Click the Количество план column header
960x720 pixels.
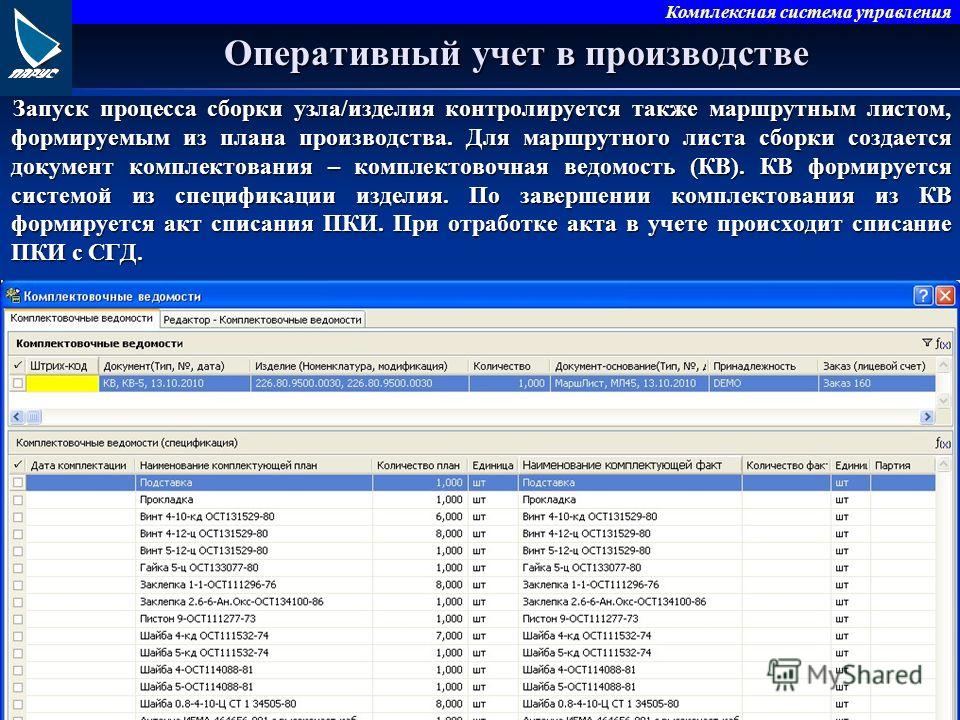[x=420, y=465]
